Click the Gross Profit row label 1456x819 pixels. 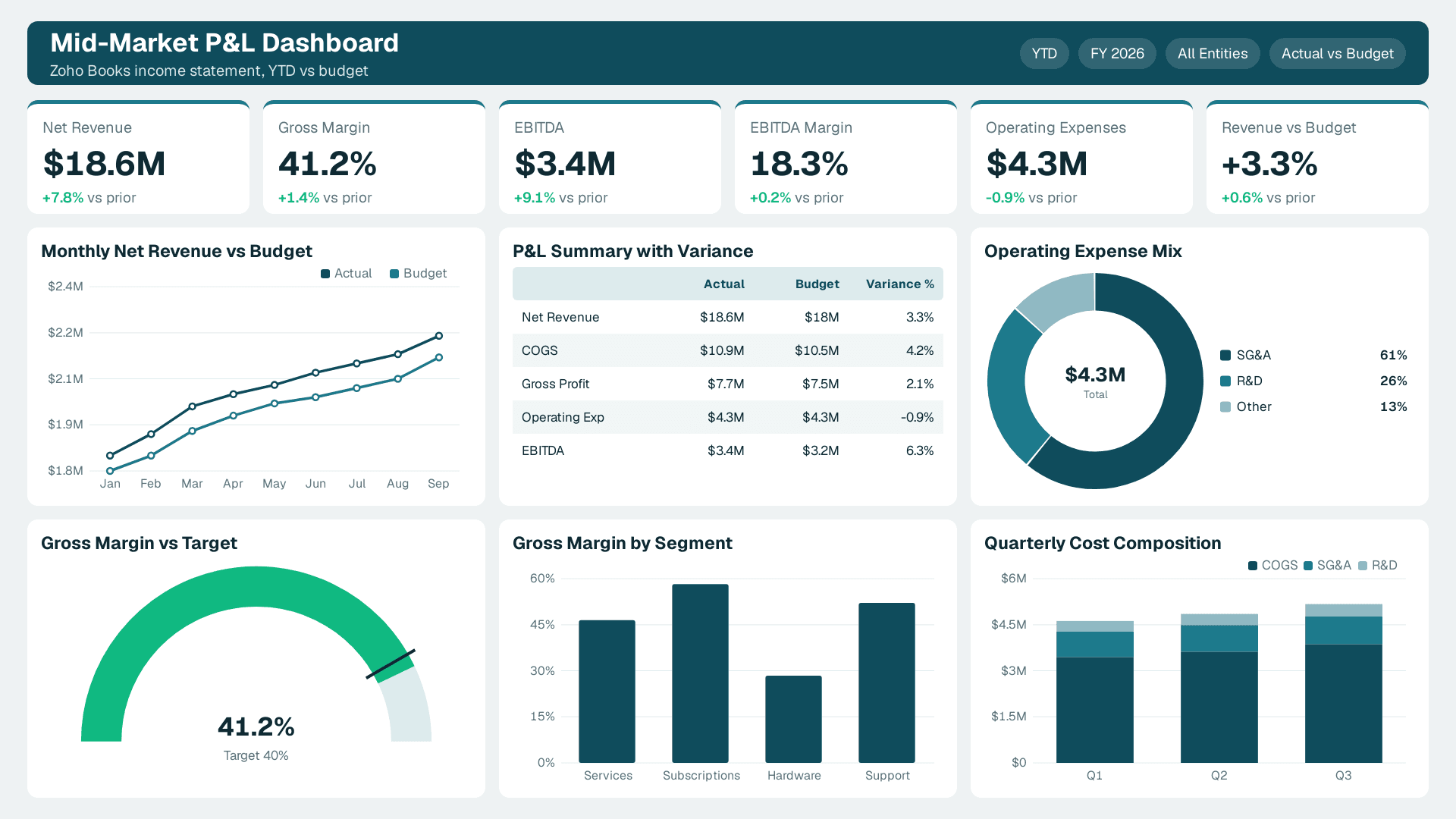(555, 384)
